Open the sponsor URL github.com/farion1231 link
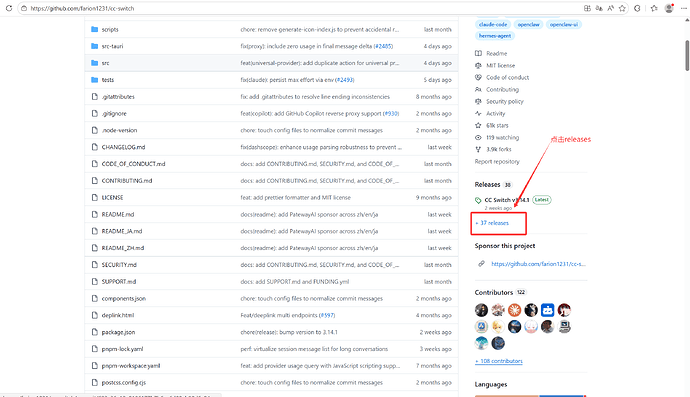This screenshot has height=397, width=690. coord(538,264)
